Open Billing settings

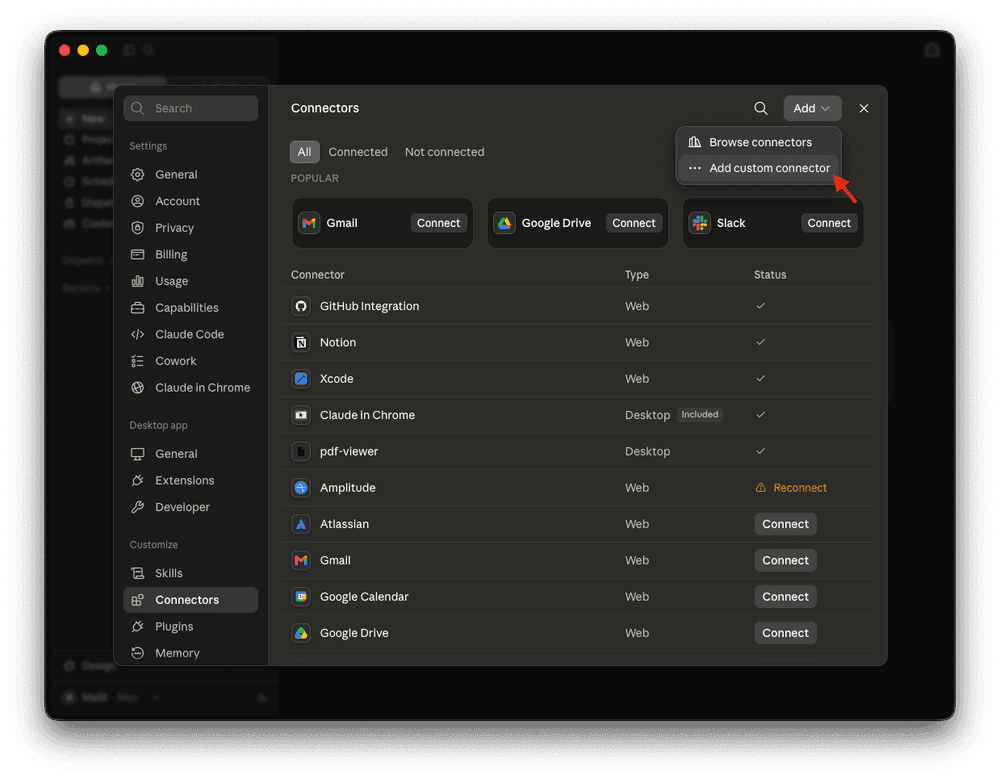(x=191, y=254)
